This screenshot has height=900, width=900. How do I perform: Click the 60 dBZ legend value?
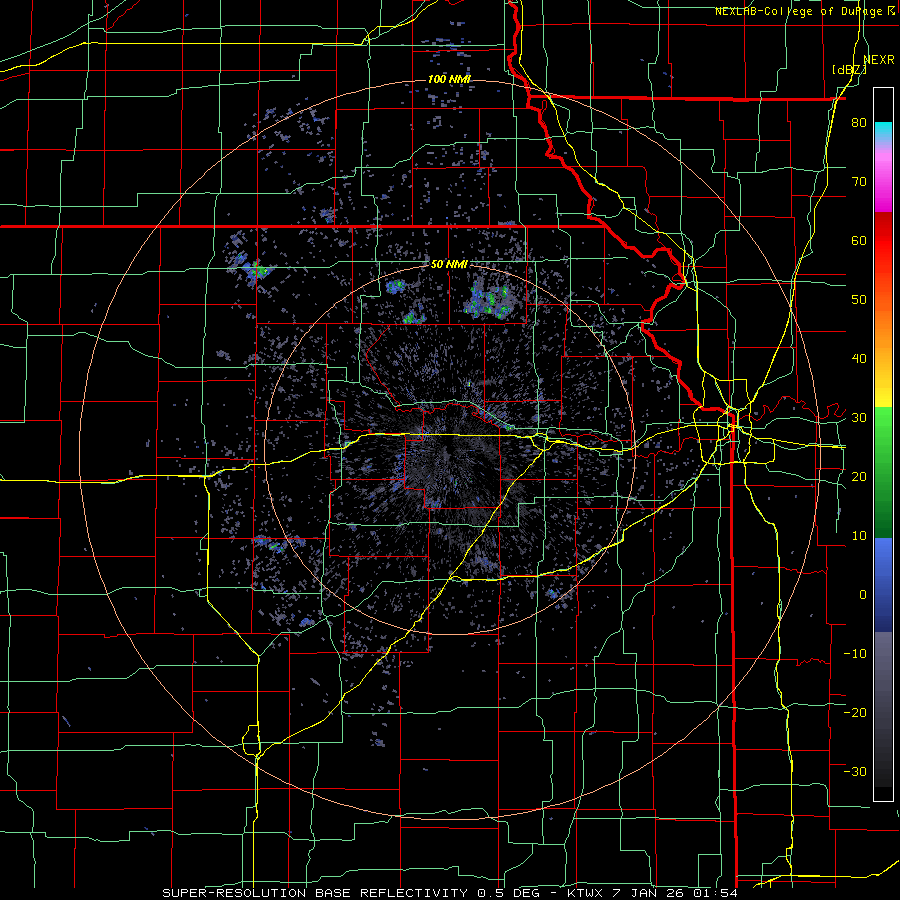[859, 240]
